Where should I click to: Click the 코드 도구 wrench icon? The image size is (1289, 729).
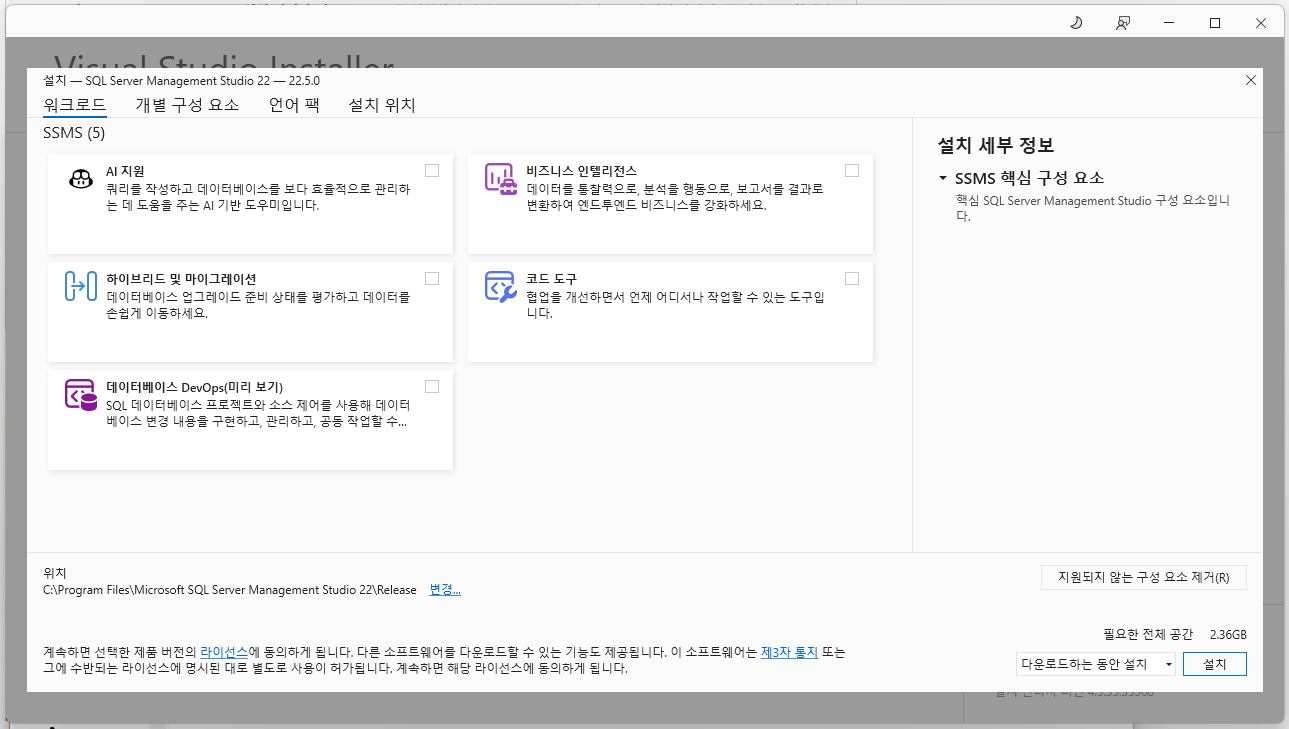(x=500, y=286)
